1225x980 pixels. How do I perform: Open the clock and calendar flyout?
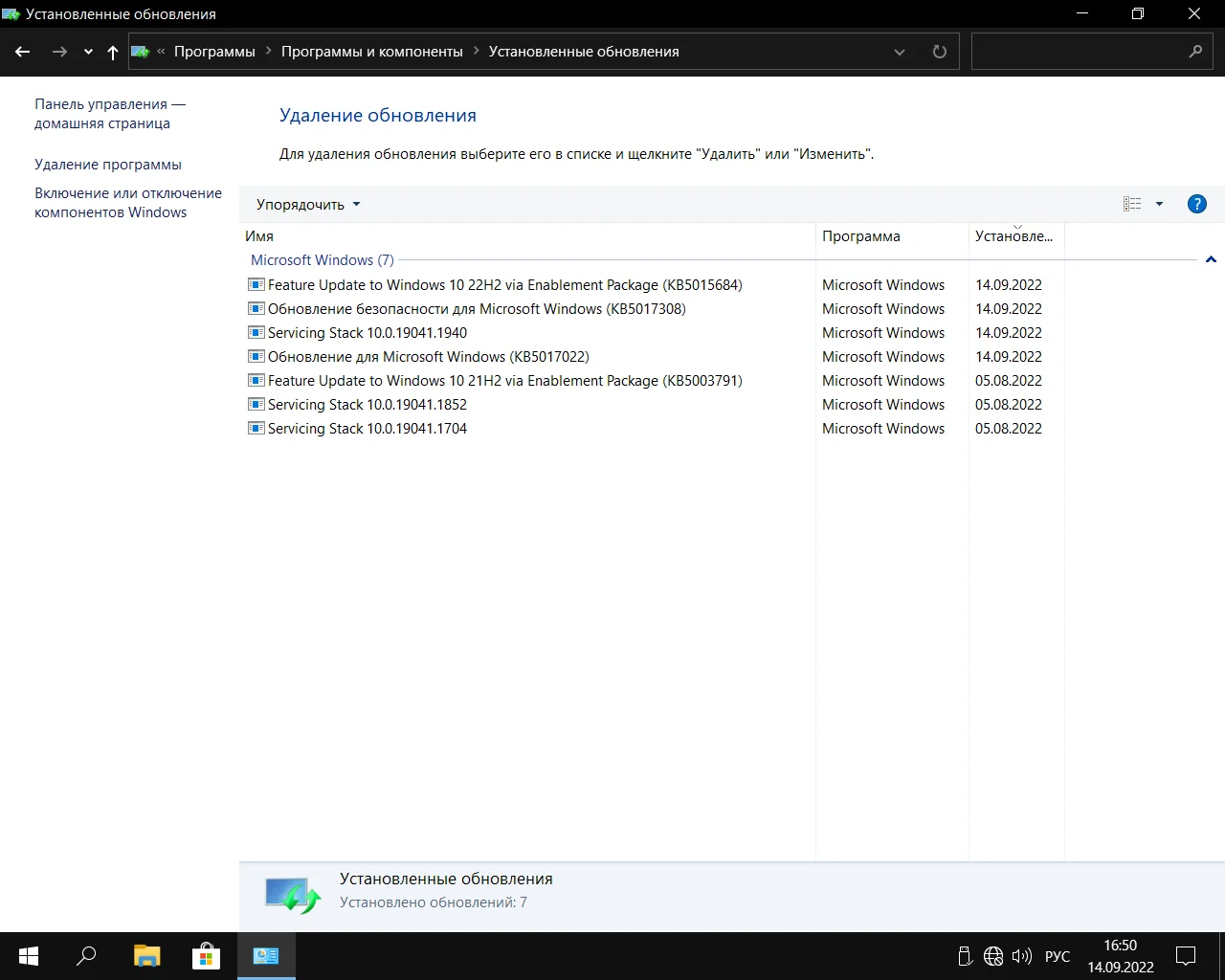pos(1121,956)
